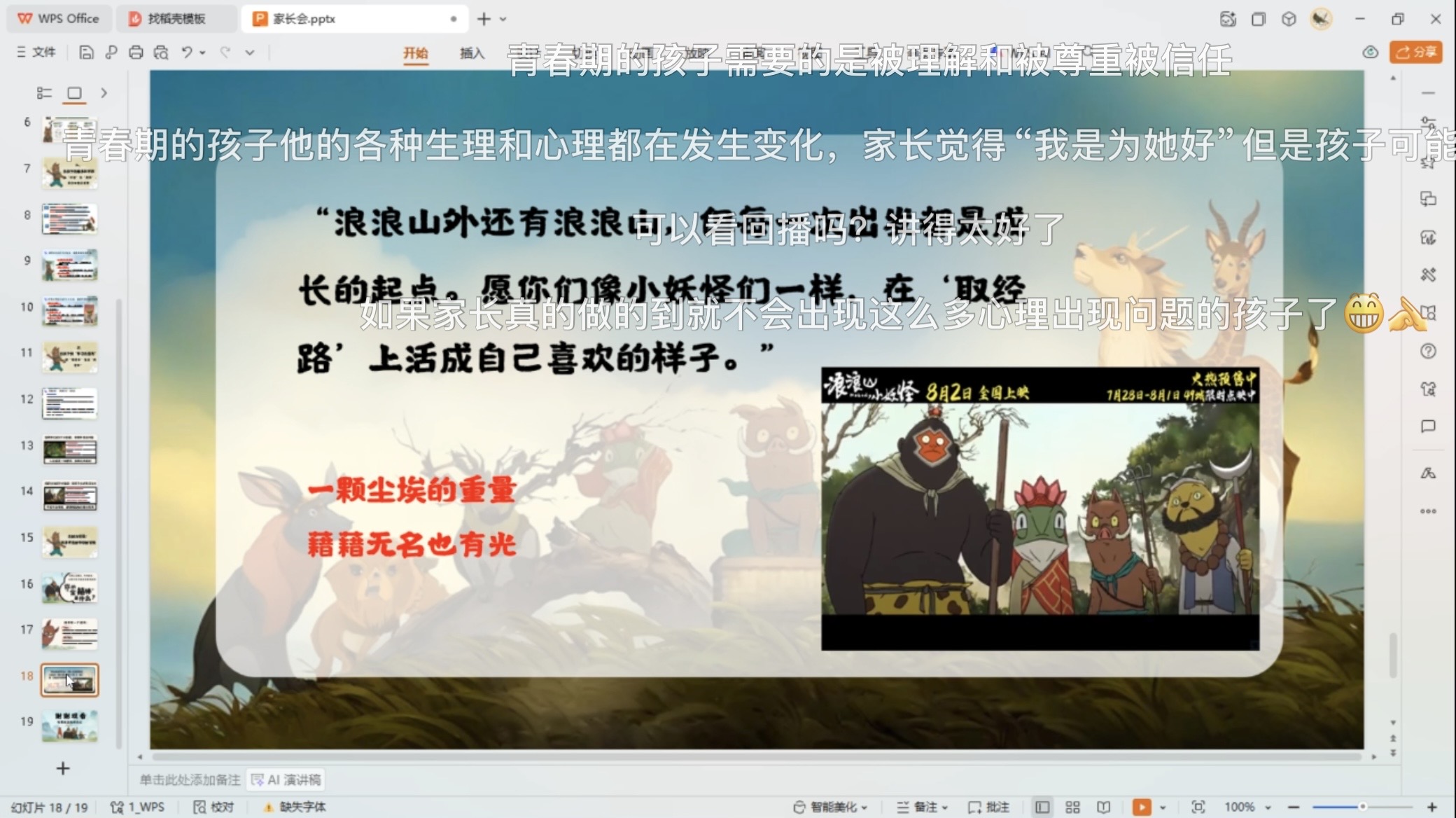Select slide 13 thumbnail
This screenshot has height=818, width=1456.
point(69,450)
